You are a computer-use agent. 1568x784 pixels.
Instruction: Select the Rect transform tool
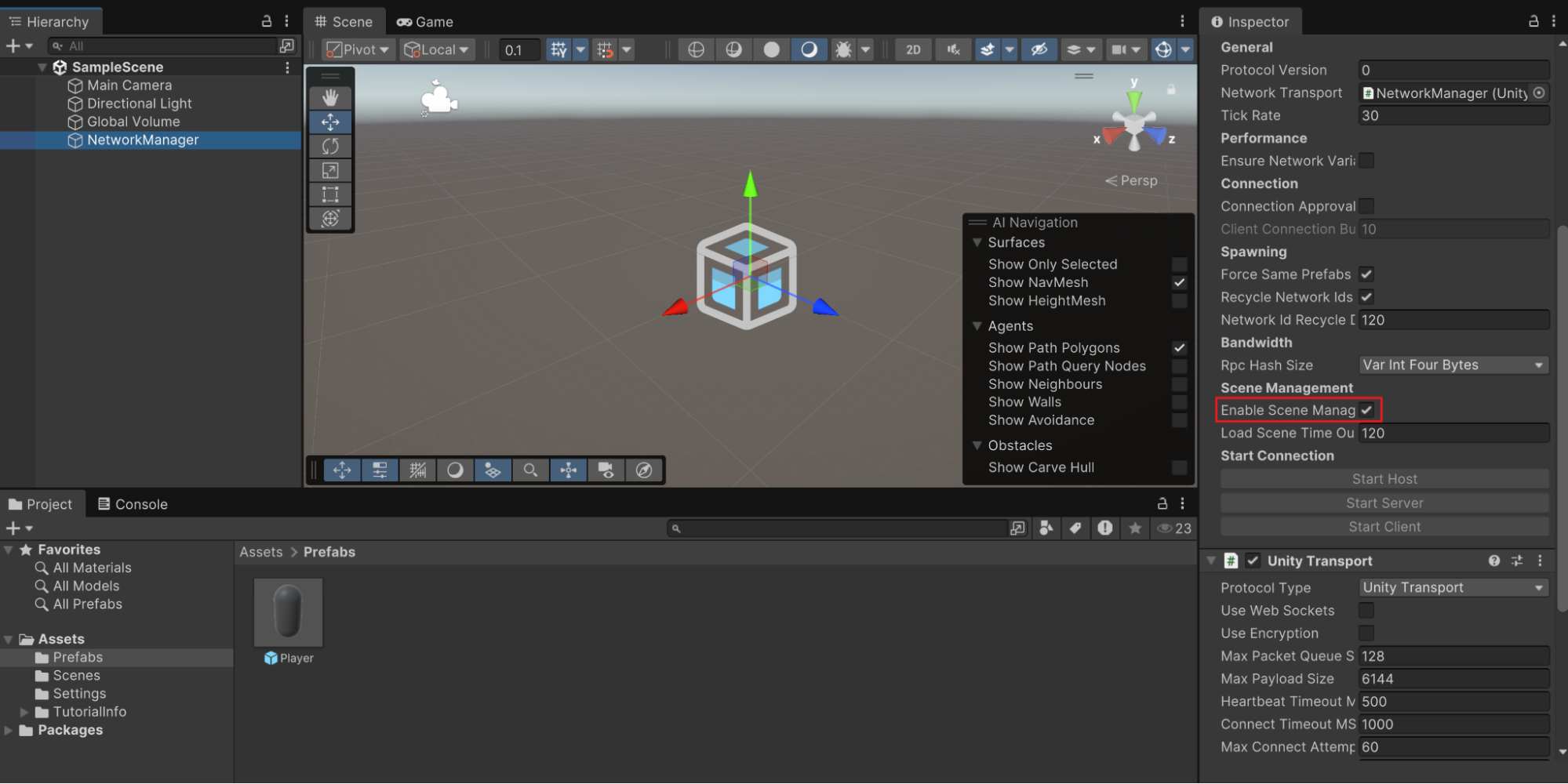pyautogui.click(x=330, y=194)
